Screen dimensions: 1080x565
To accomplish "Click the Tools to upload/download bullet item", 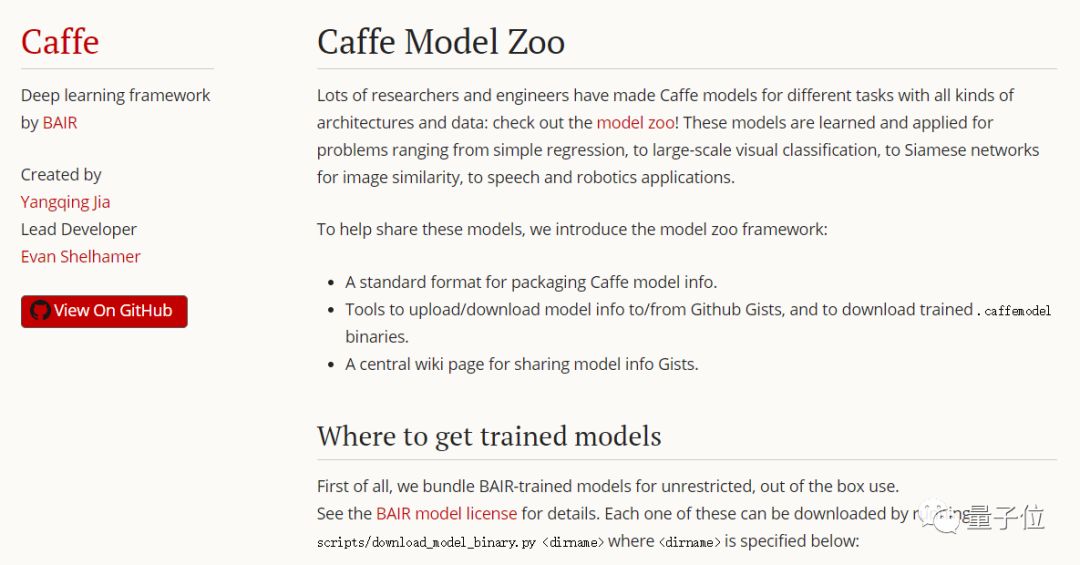I will click(698, 323).
